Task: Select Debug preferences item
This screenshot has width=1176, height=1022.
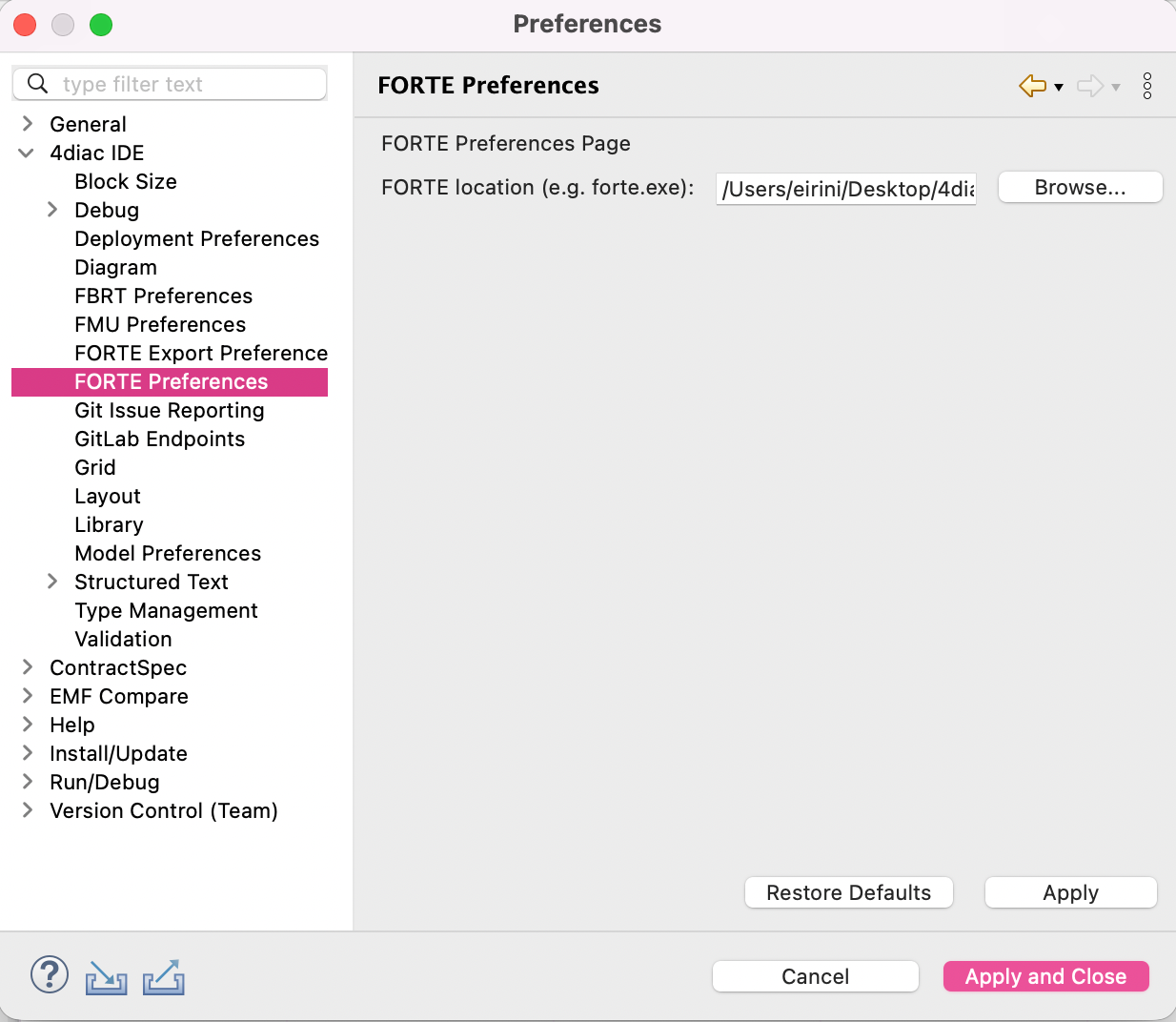Action: 107,210
